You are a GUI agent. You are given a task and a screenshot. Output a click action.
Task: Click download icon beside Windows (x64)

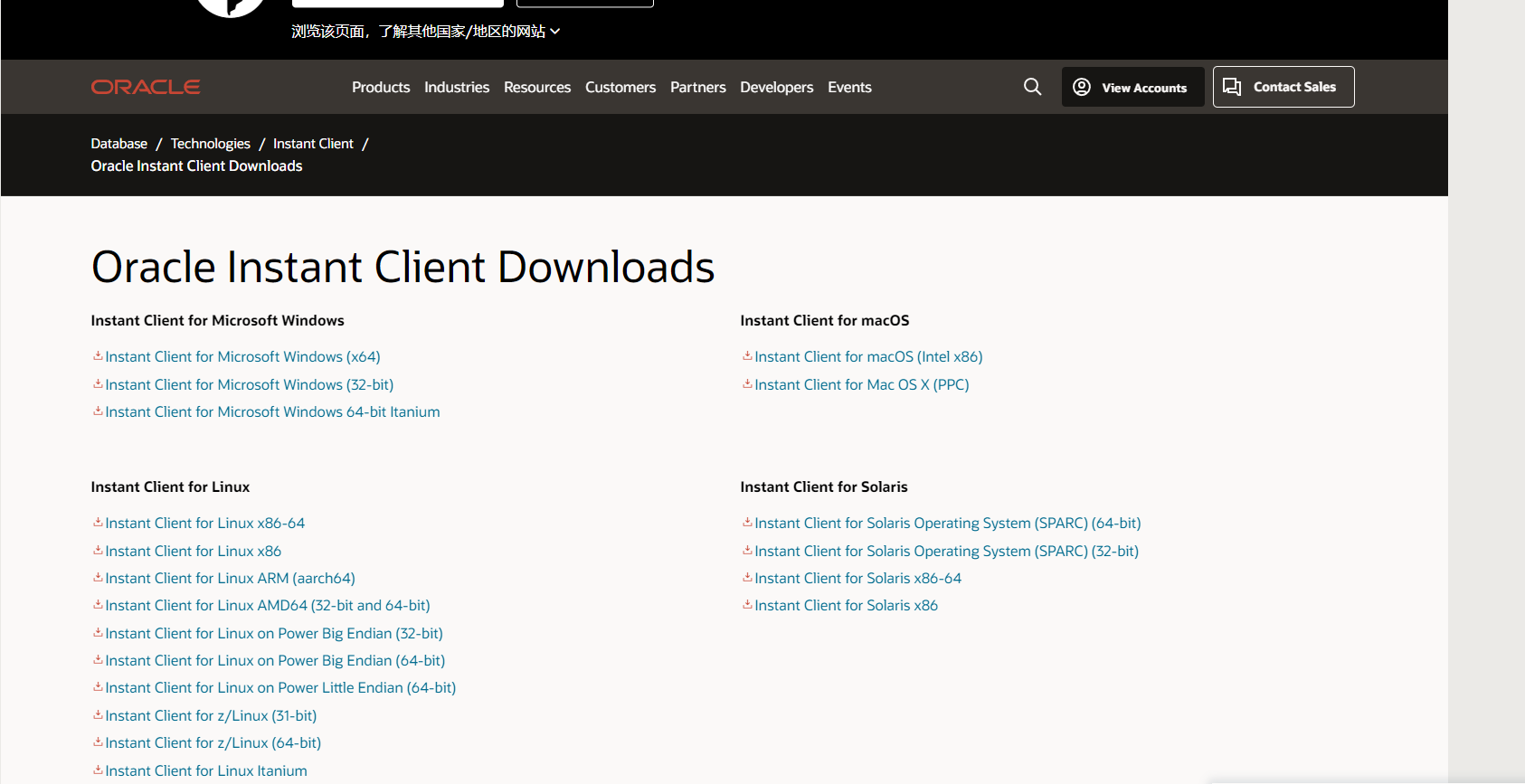(98, 356)
